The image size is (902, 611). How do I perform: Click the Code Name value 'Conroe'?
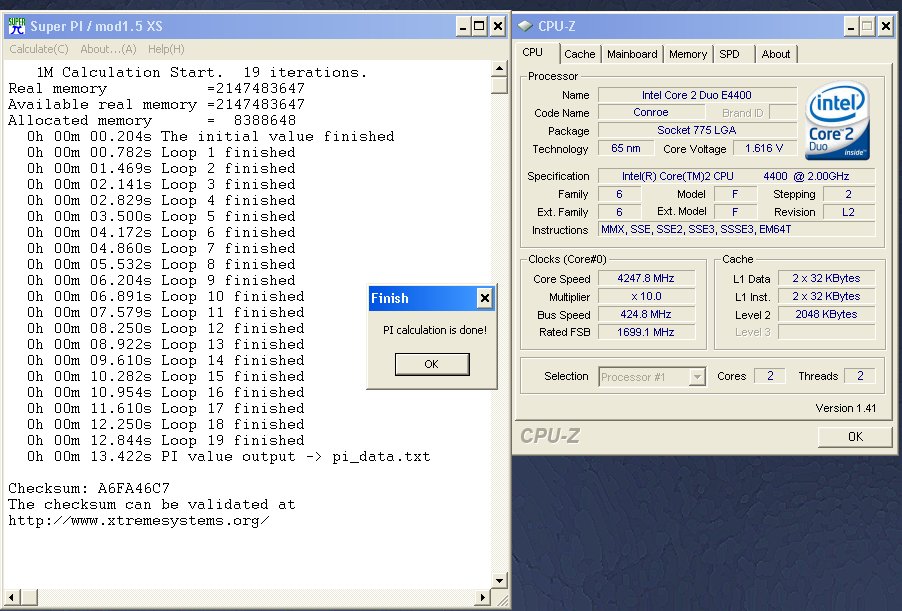click(651, 112)
